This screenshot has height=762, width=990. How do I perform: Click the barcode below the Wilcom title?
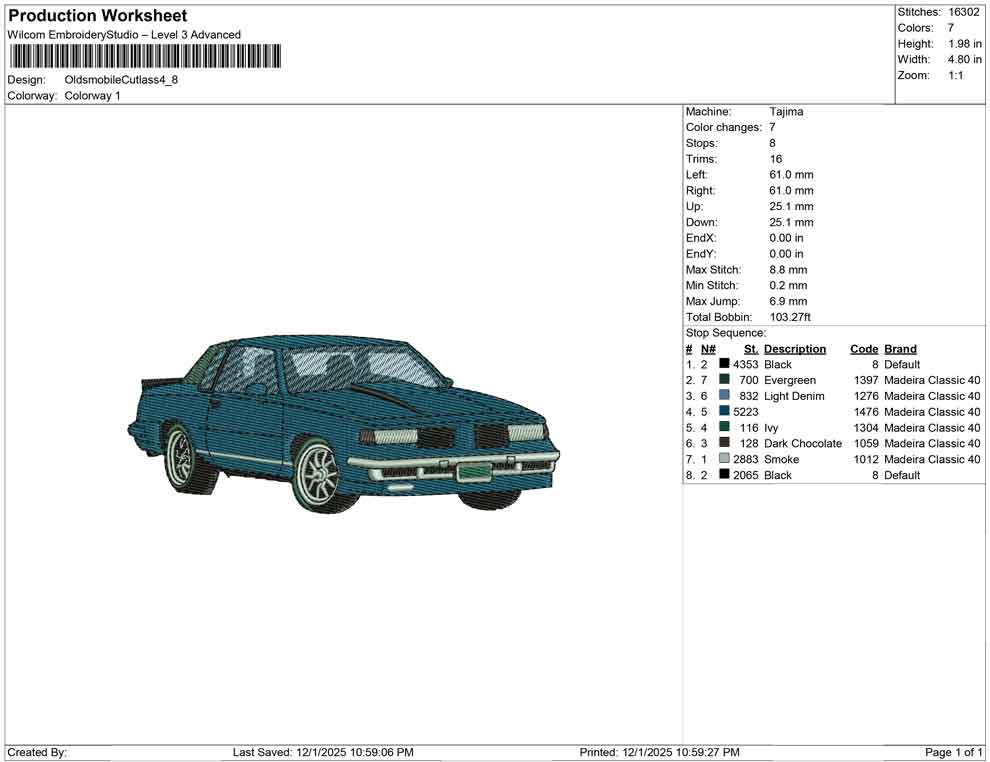click(145, 57)
